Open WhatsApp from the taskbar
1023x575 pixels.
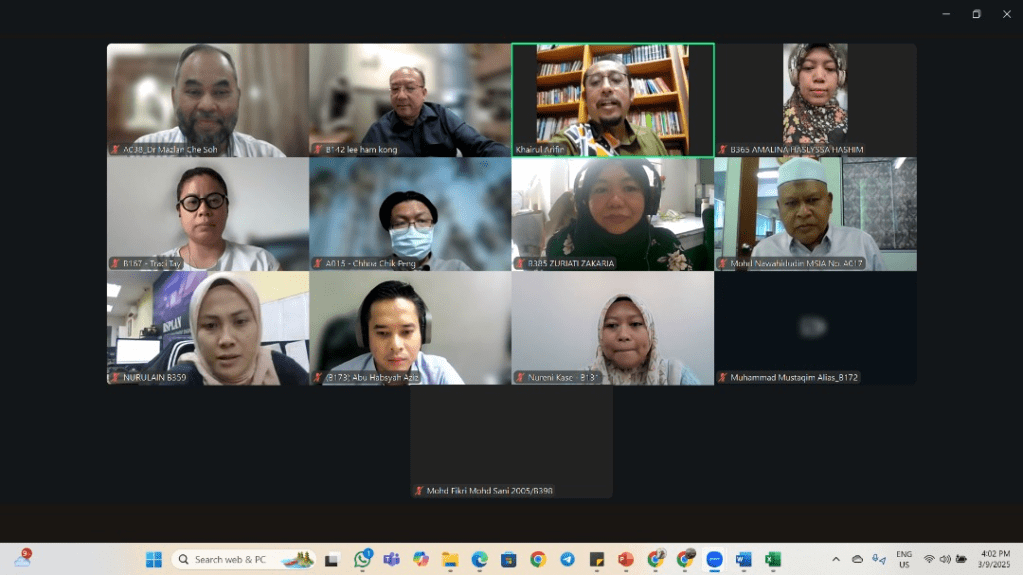tap(363, 559)
